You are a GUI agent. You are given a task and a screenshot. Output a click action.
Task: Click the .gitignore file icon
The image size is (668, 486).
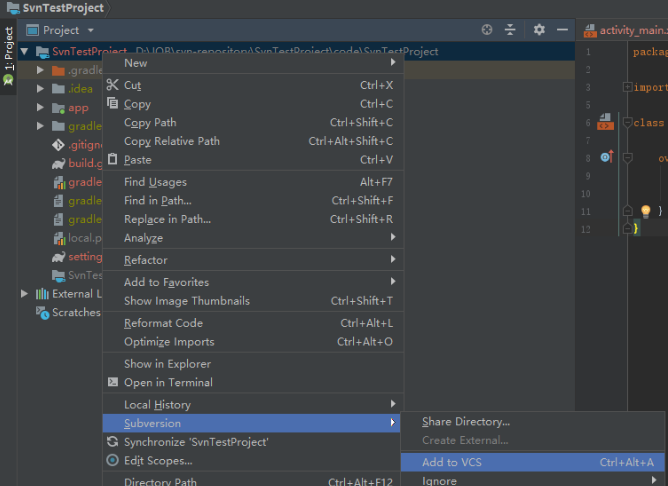58,145
